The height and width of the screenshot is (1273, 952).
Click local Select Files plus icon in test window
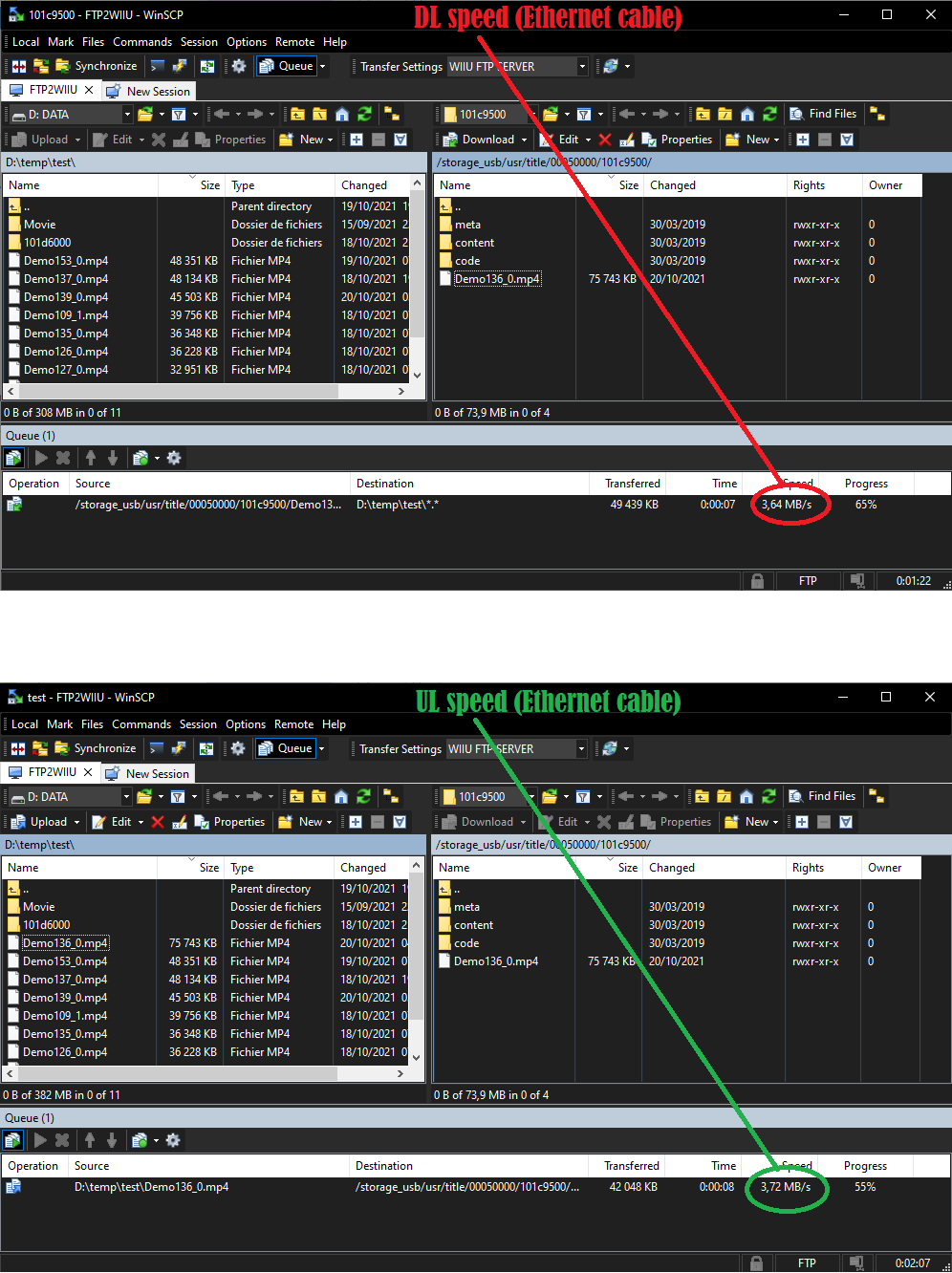tap(356, 822)
